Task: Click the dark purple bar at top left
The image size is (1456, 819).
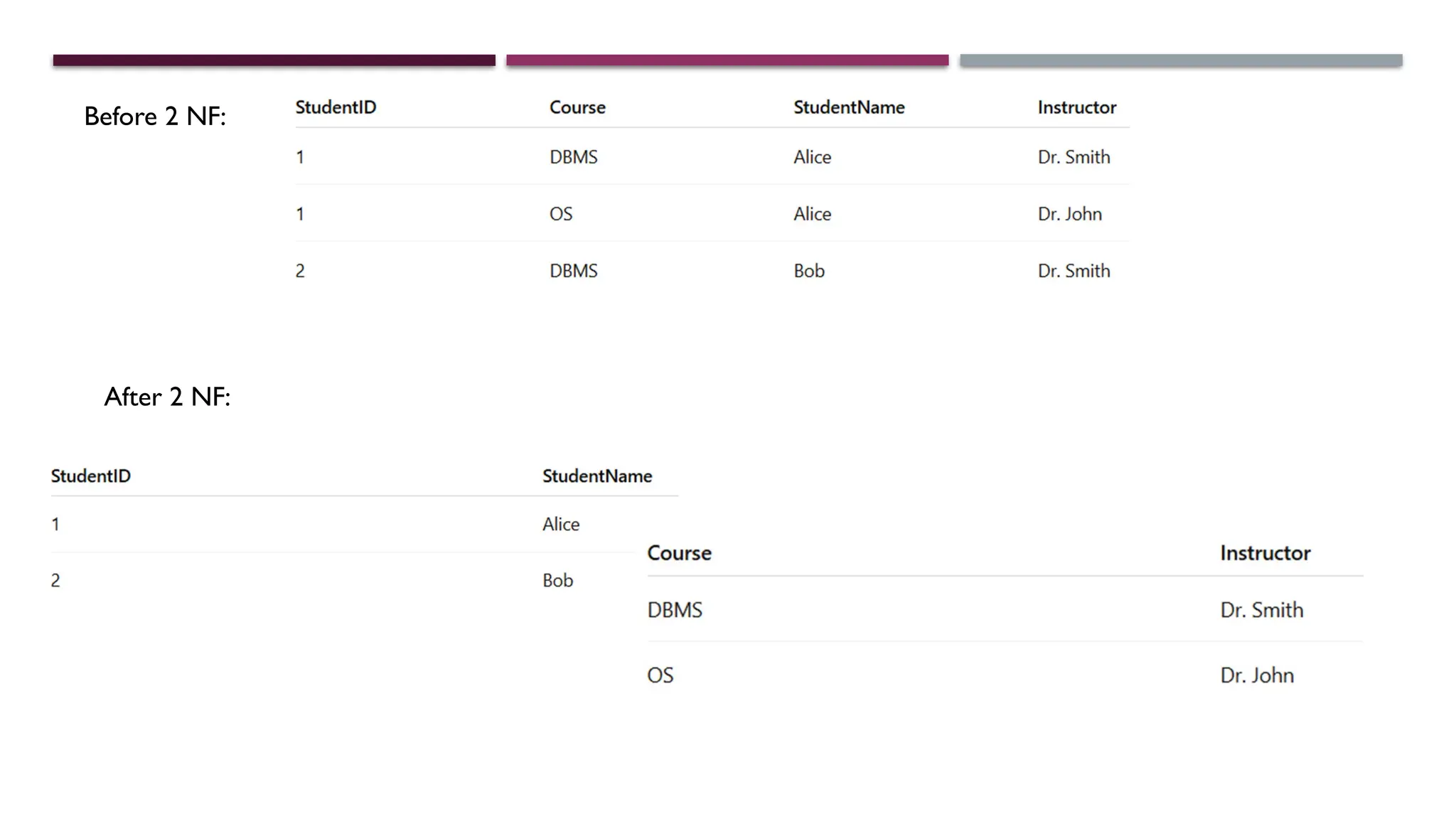Action: pos(274,60)
